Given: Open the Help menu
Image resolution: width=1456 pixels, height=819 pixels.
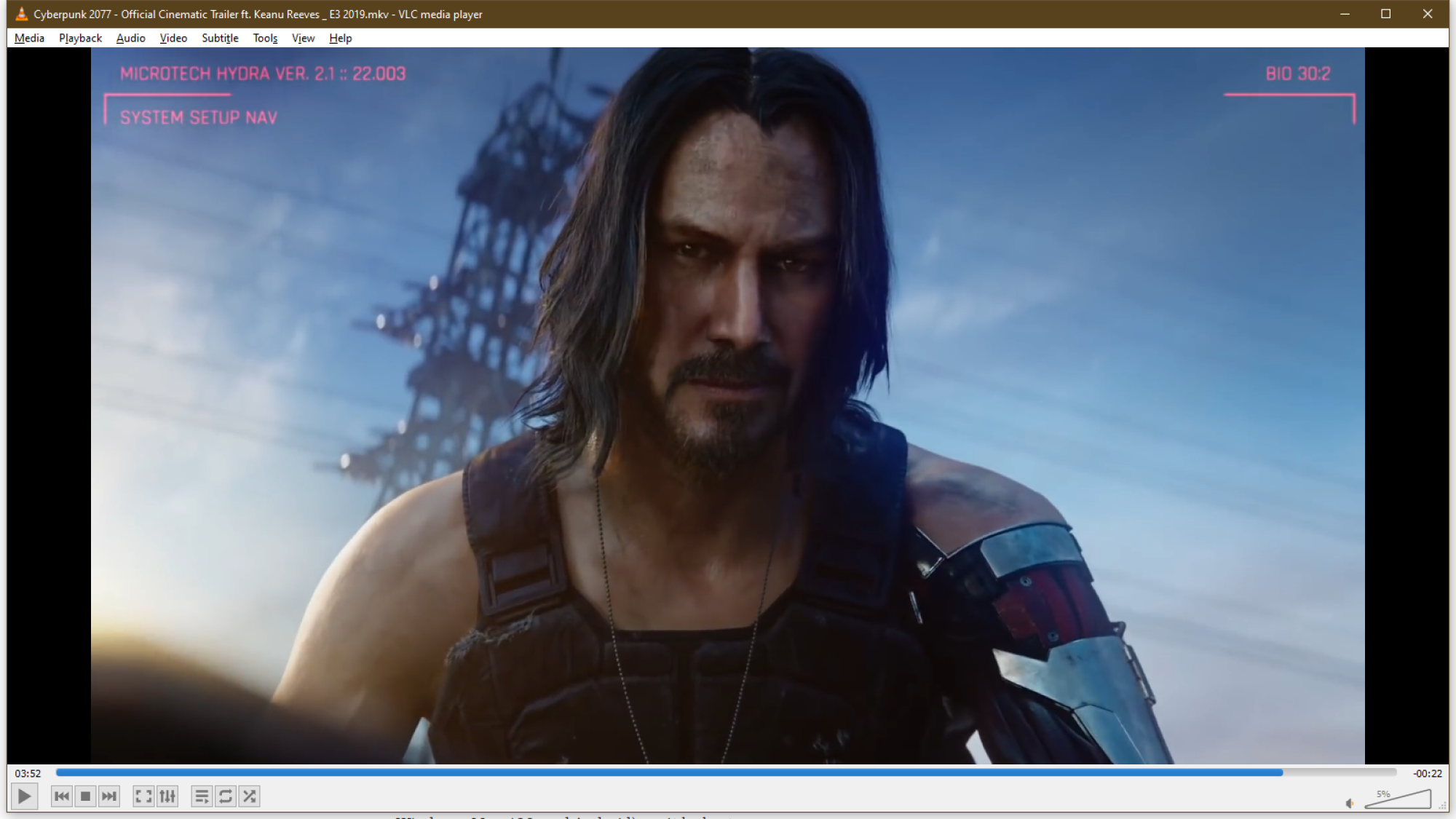Looking at the screenshot, I should click(x=340, y=38).
